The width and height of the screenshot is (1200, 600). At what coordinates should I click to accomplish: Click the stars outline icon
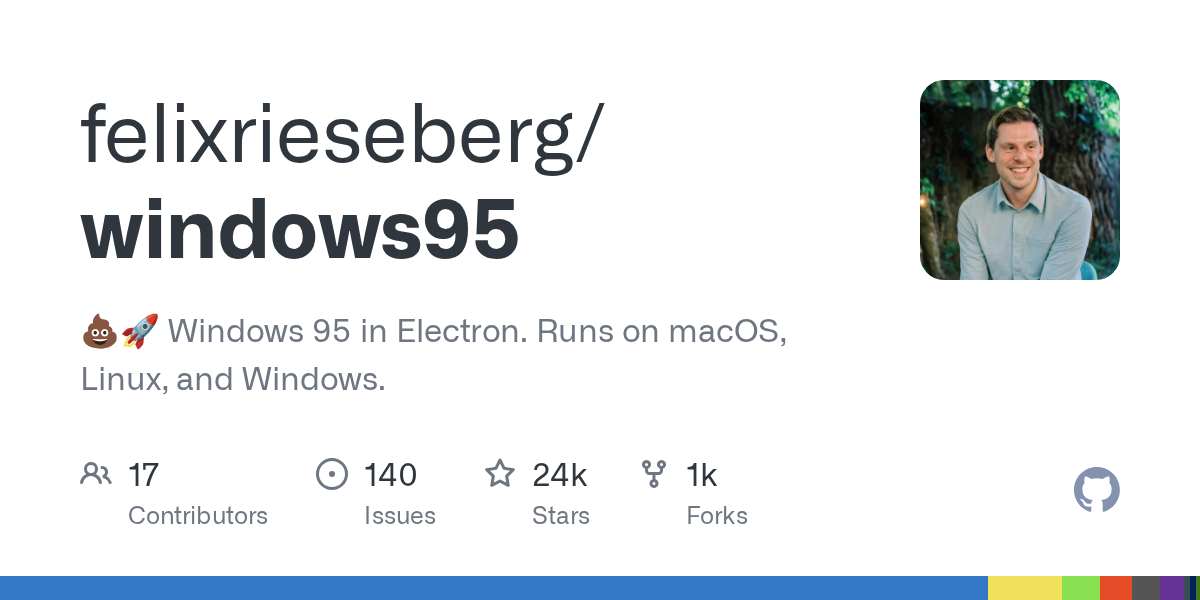click(x=500, y=473)
